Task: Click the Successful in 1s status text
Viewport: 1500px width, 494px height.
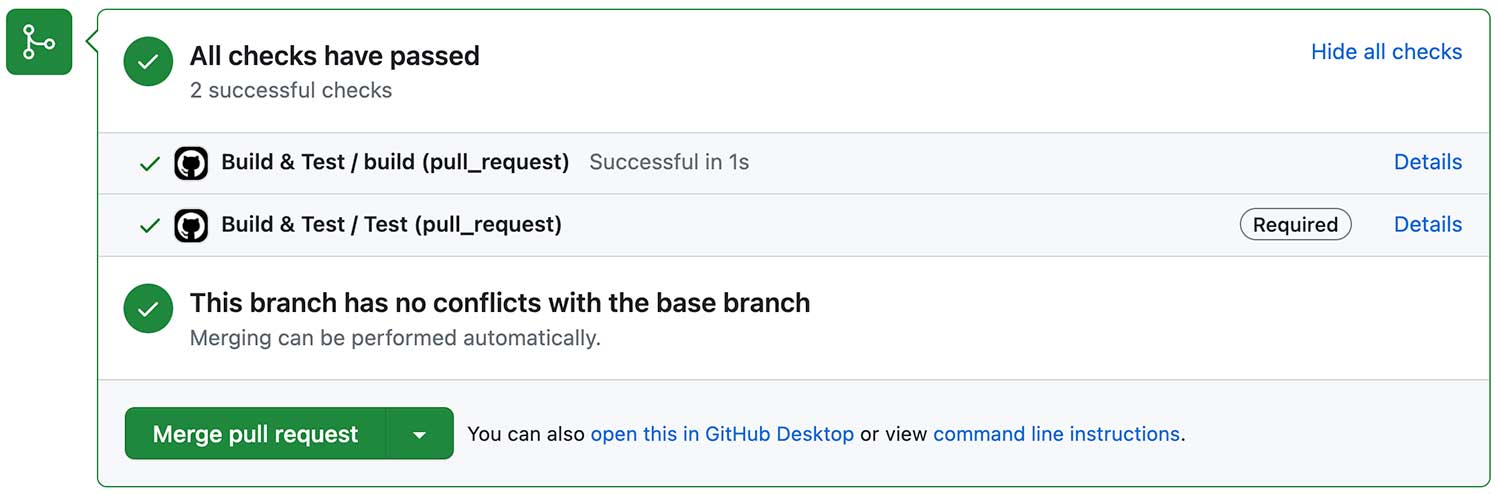Action: 669,162
